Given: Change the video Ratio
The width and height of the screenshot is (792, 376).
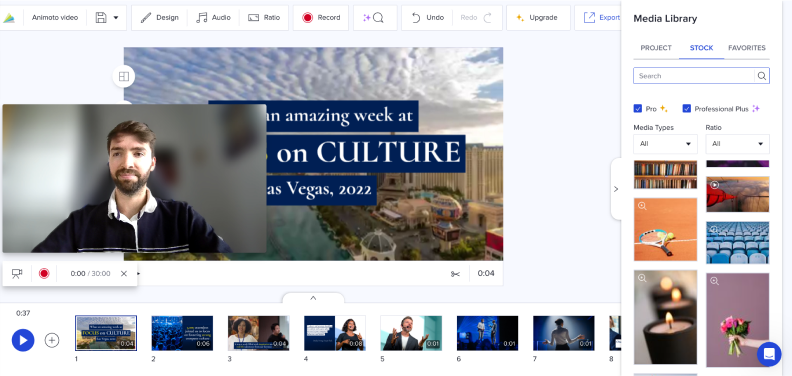Looking at the screenshot, I should 264,18.
